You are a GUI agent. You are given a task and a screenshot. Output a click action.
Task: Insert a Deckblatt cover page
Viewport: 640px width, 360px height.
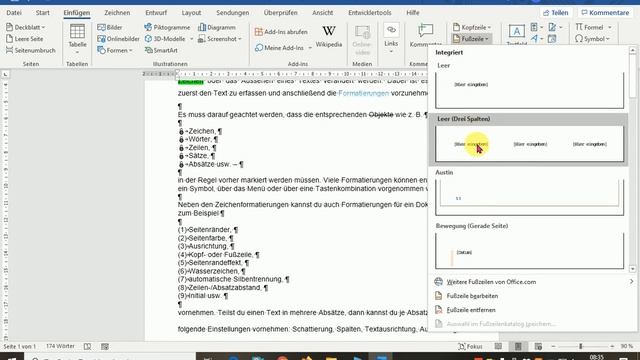(25, 27)
